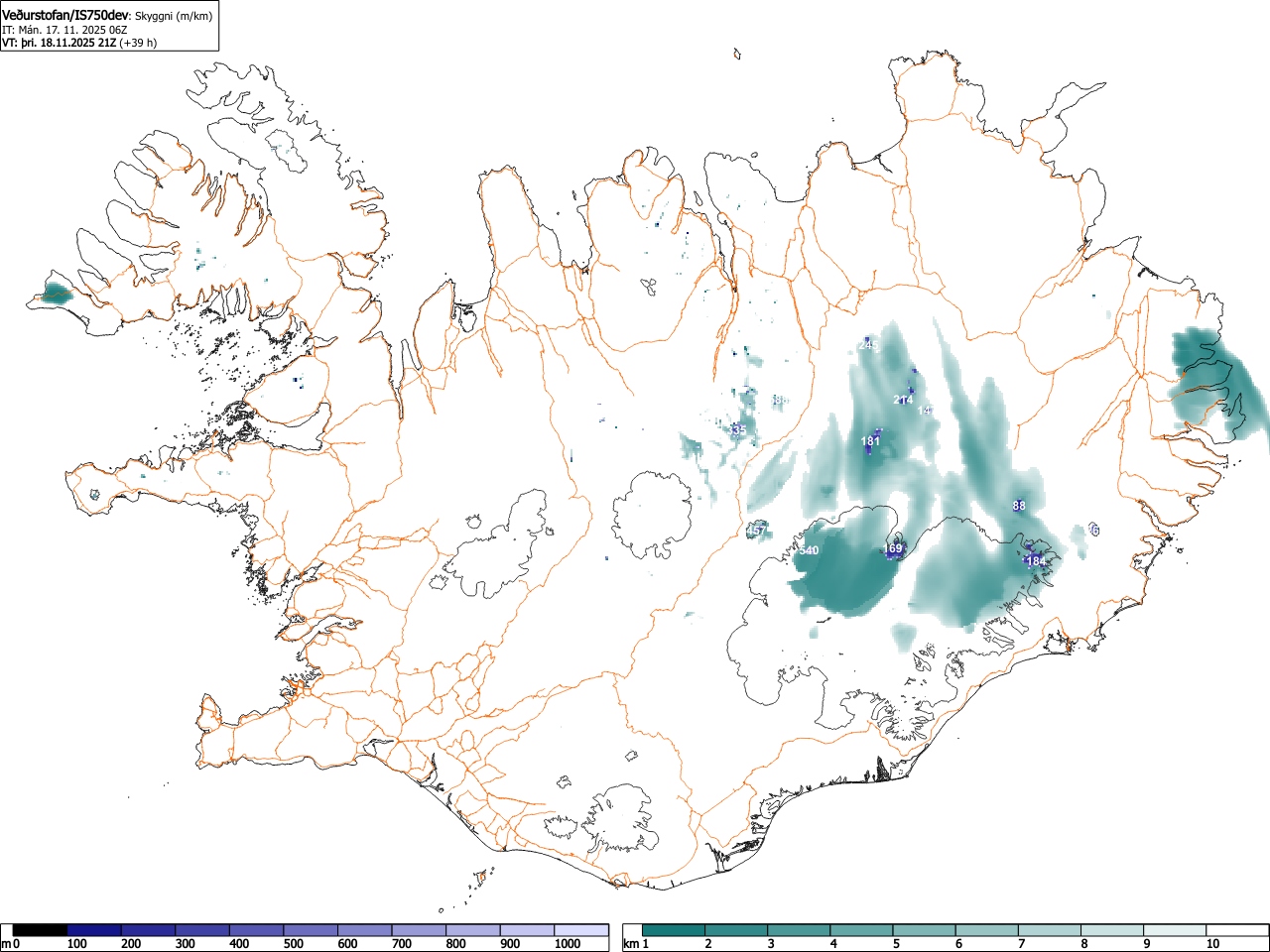This screenshot has width=1270, height=952.
Task: Pick the 200–300 m legend color swatch
Action: click(149, 930)
